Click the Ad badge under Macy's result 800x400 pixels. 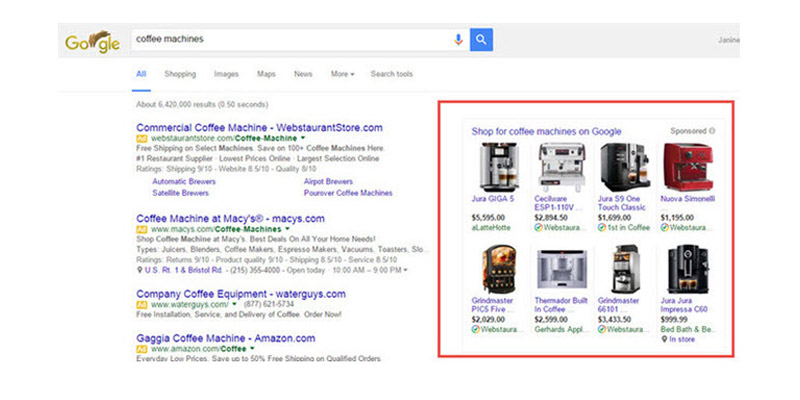[x=141, y=230]
